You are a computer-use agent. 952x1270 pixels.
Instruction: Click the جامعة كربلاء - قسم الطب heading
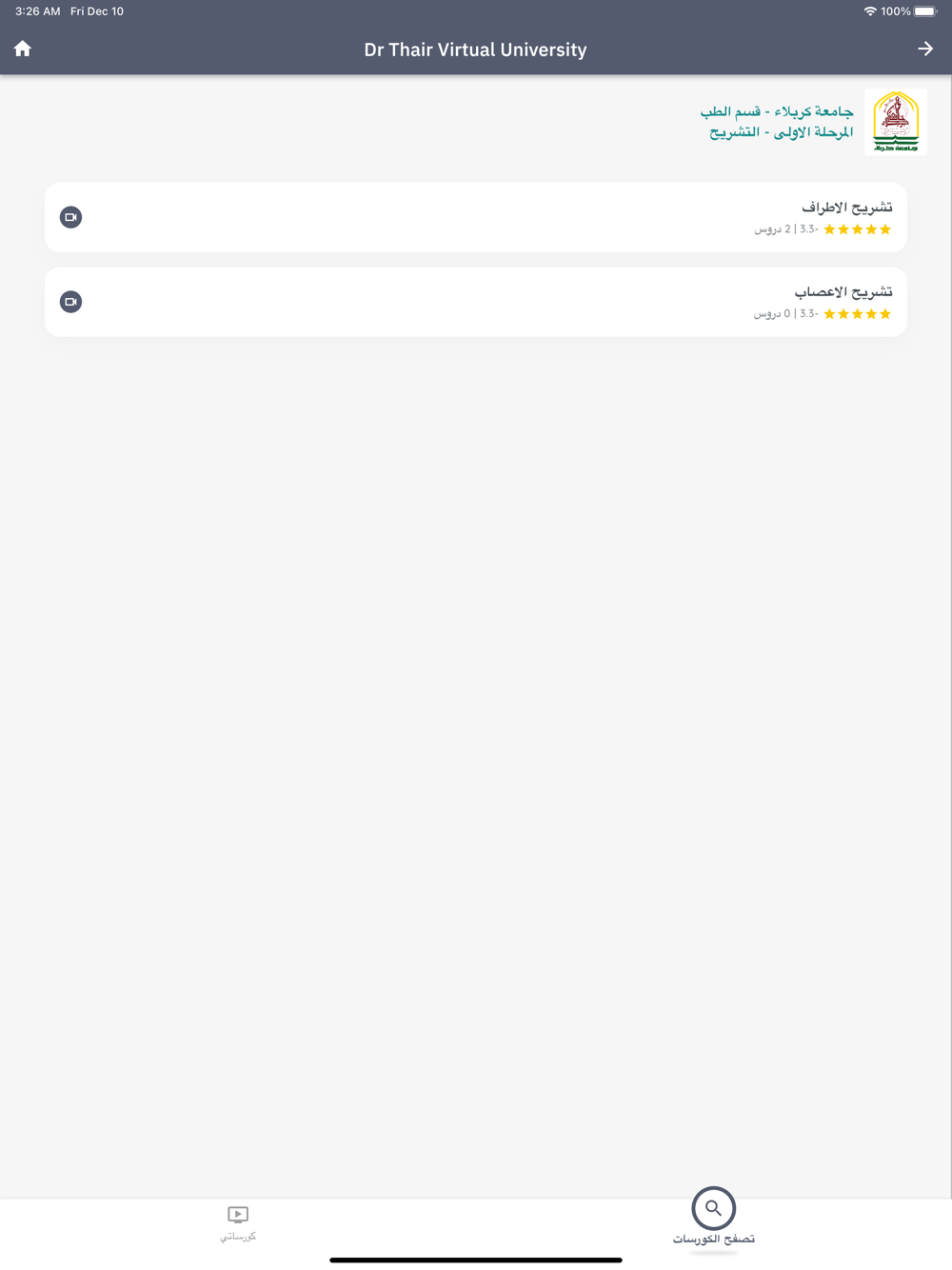click(777, 111)
